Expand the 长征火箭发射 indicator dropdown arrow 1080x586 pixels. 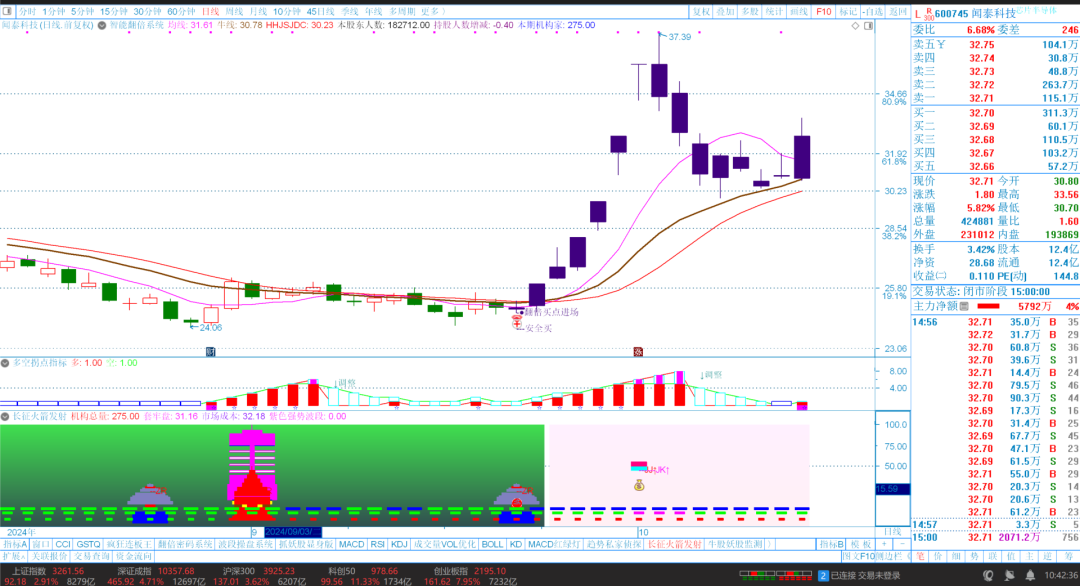click(x=5, y=417)
